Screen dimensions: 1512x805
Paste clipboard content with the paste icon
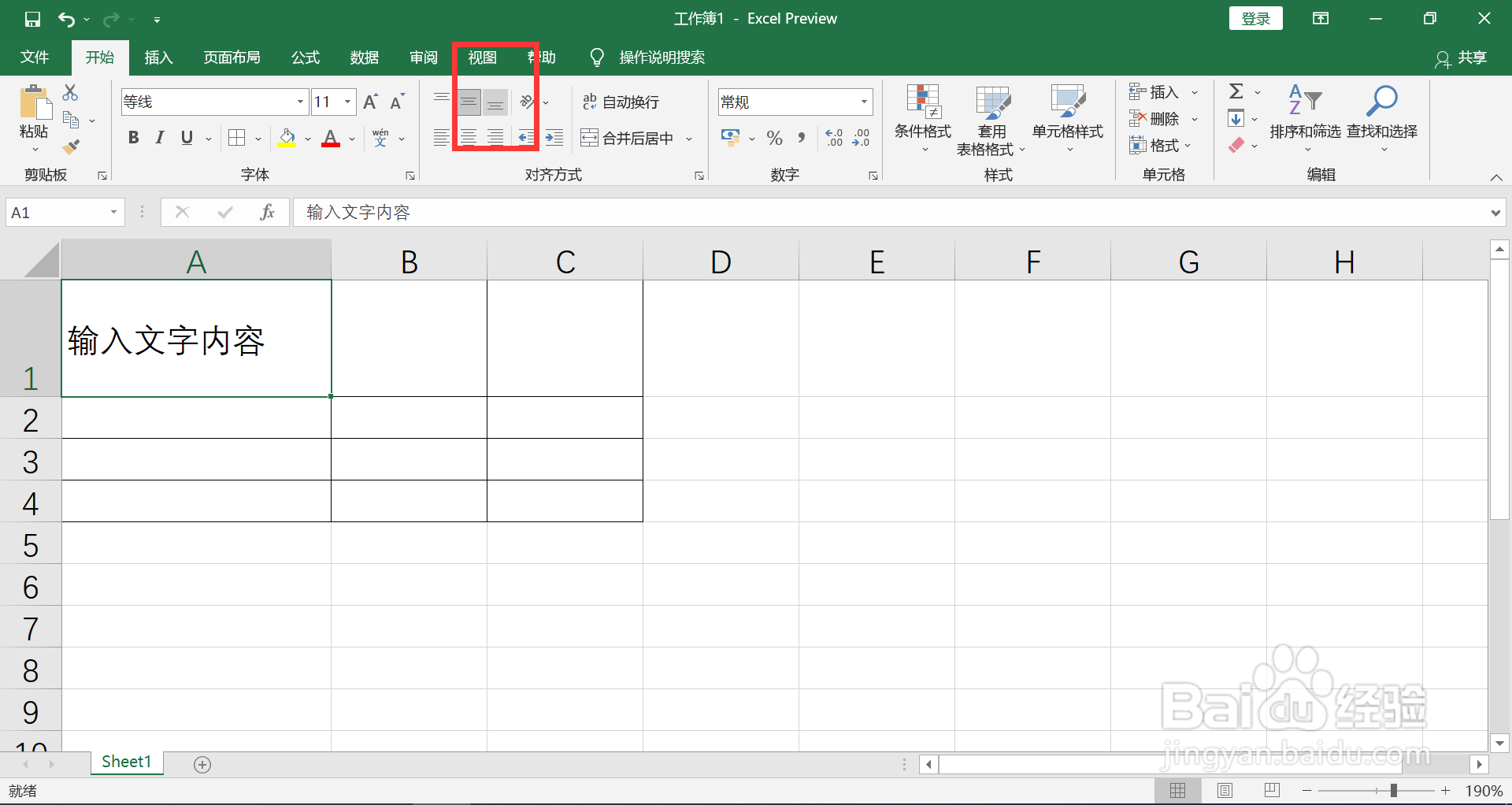click(34, 102)
